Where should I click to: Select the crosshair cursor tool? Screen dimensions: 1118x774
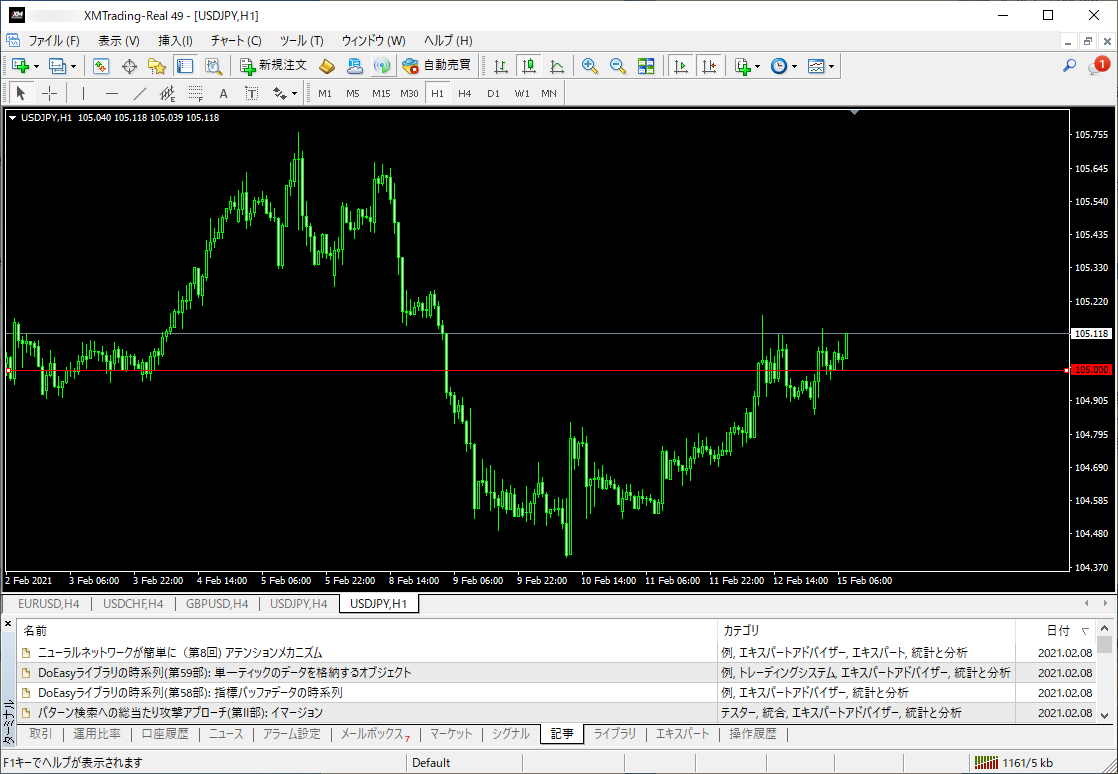point(49,93)
